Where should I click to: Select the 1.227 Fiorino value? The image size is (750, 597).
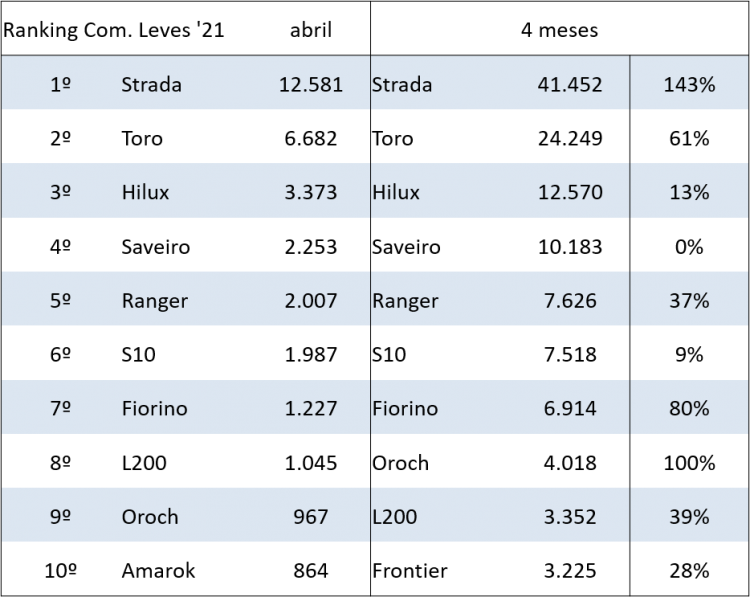point(311,409)
